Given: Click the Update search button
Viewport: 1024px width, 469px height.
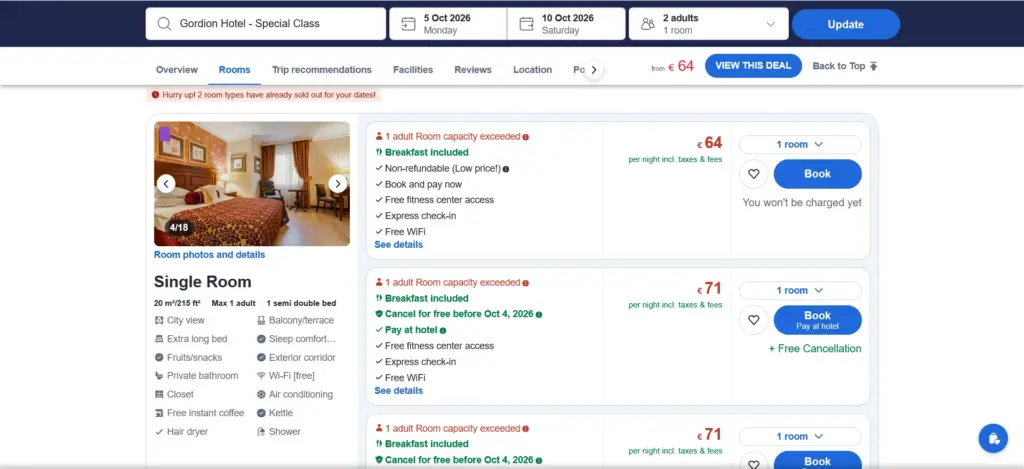Looking at the screenshot, I should [x=846, y=24].
